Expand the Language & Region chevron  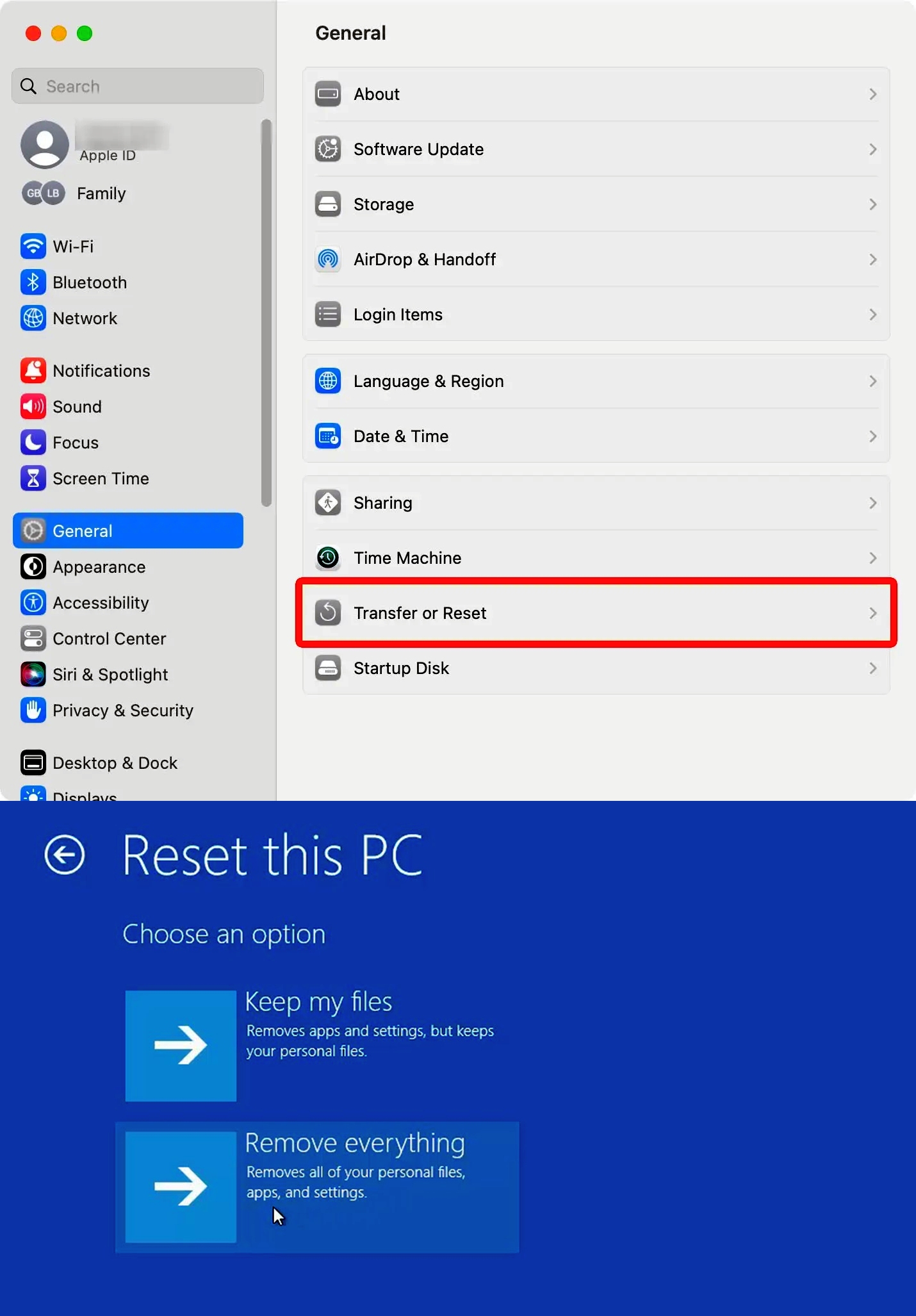tap(873, 381)
